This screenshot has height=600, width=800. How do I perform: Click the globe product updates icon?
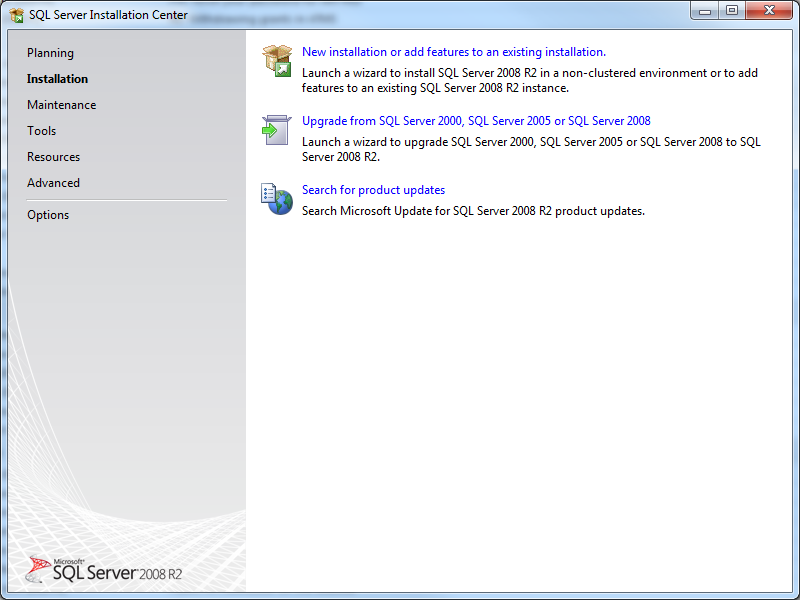point(276,198)
